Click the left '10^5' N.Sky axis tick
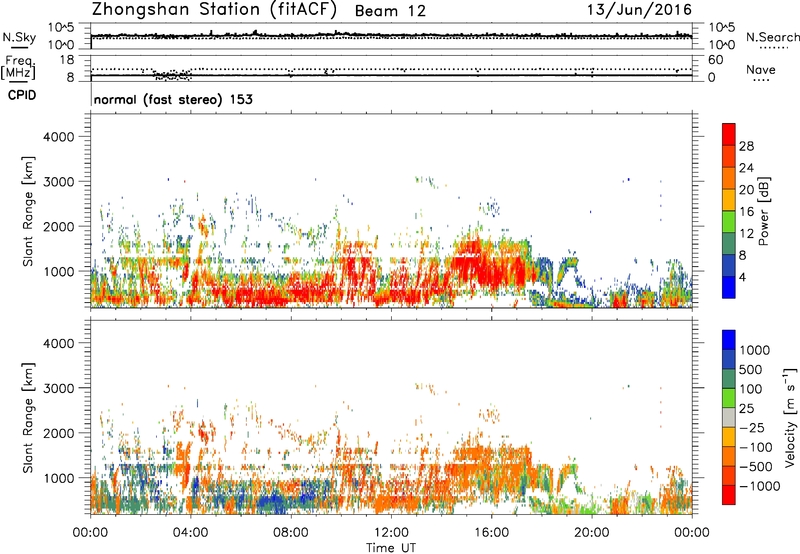 coord(61,28)
